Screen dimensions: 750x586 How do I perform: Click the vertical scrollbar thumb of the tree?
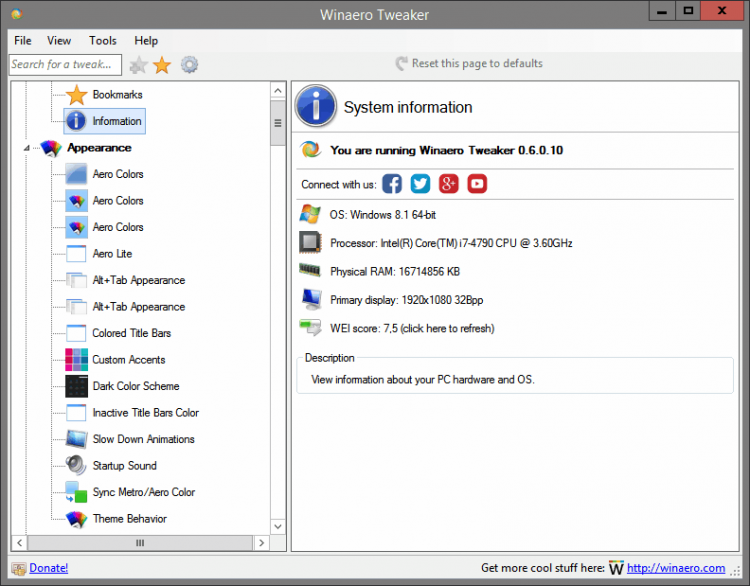(x=278, y=123)
